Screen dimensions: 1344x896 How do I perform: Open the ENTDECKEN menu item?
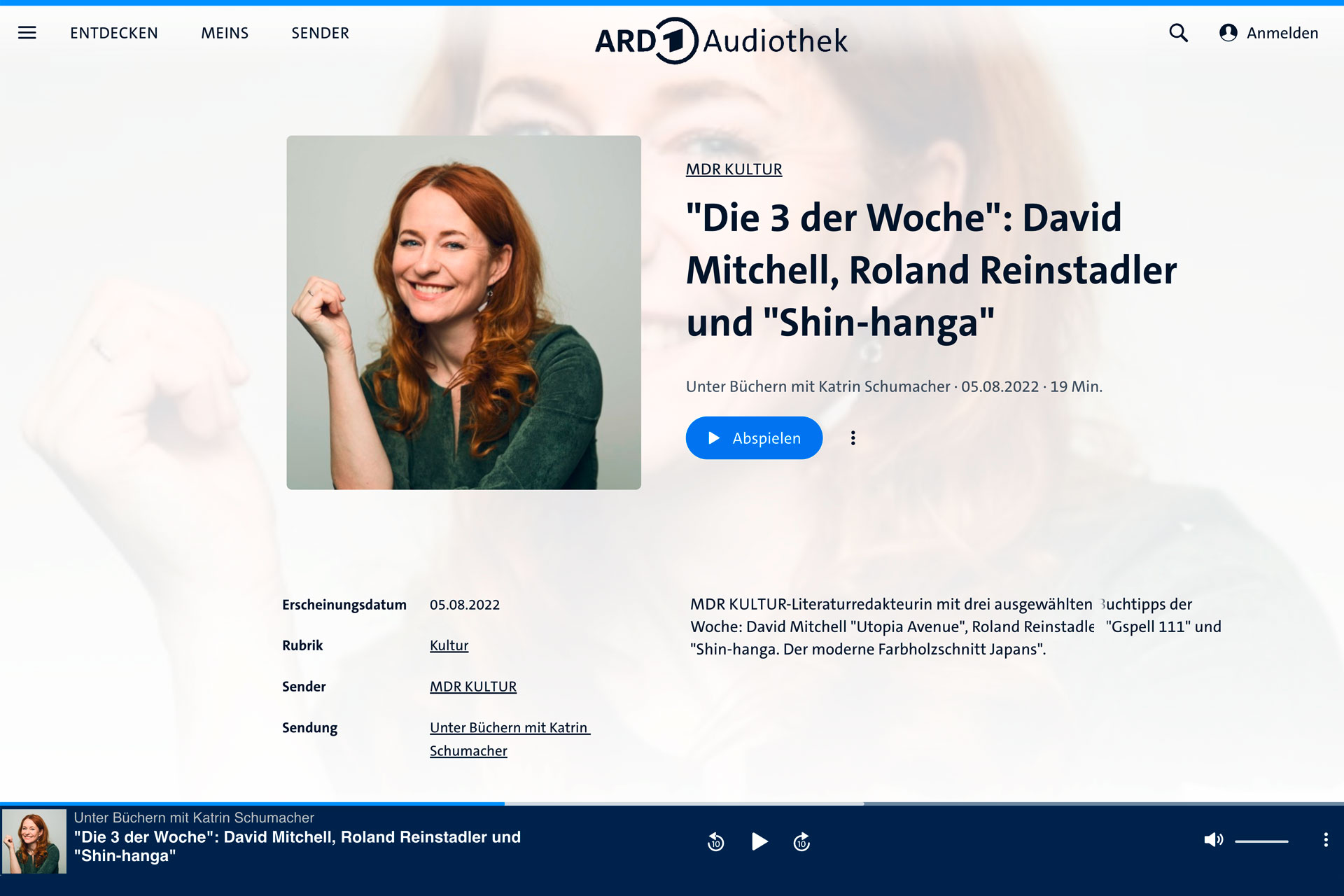114,33
